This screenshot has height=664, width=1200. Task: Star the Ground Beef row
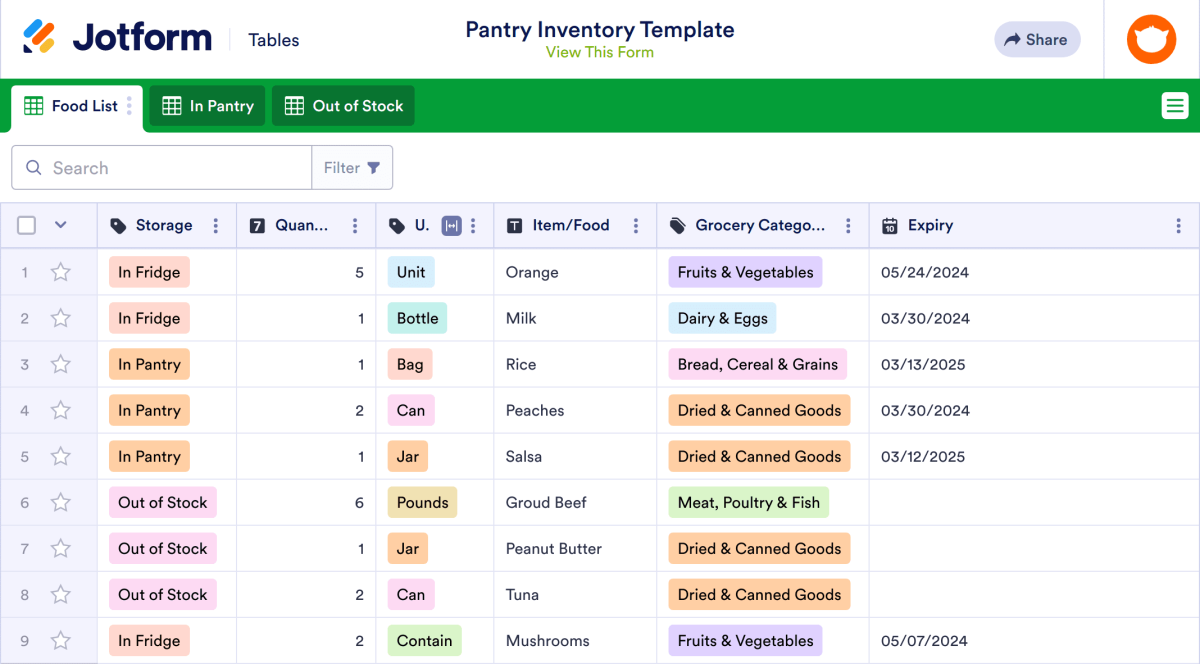pyautogui.click(x=61, y=502)
